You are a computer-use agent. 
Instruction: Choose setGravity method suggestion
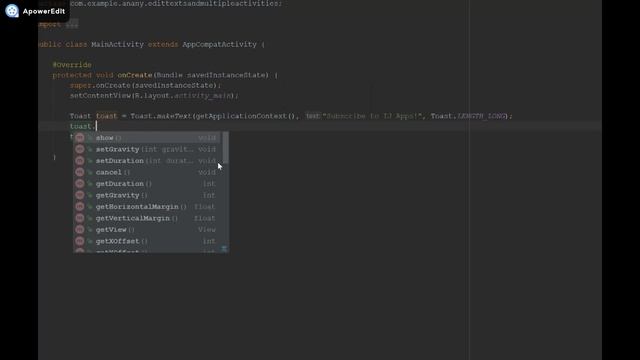pyautogui.click(x=147, y=149)
